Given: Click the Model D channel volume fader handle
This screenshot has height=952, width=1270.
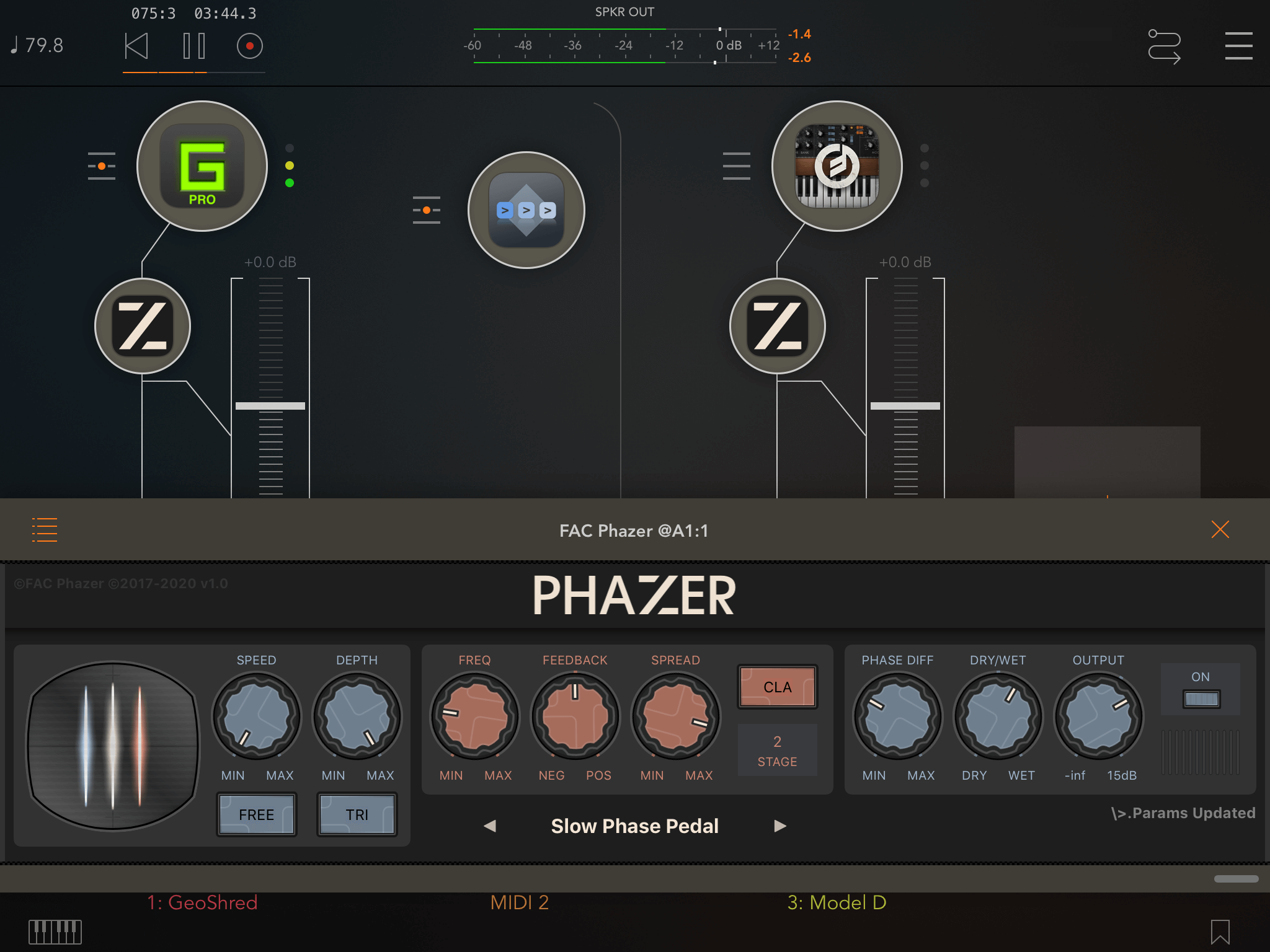Looking at the screenshot, I should tap(905, 406).
